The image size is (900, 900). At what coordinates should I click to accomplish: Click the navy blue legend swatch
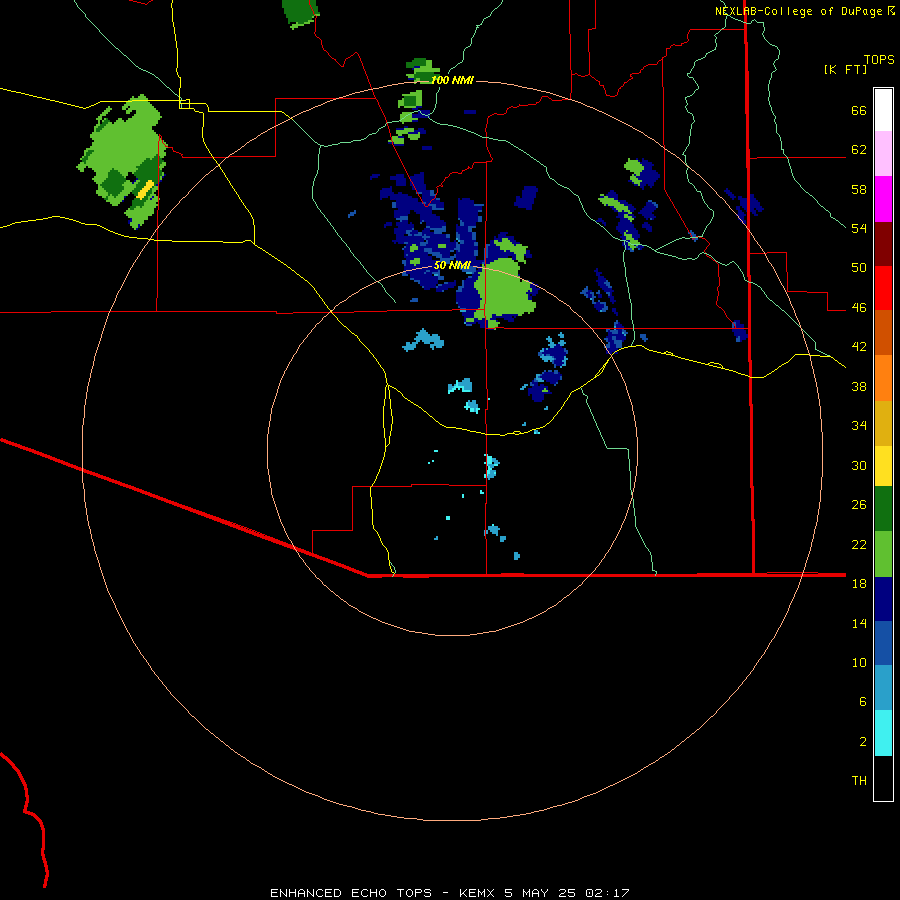[x=883, y=599]
